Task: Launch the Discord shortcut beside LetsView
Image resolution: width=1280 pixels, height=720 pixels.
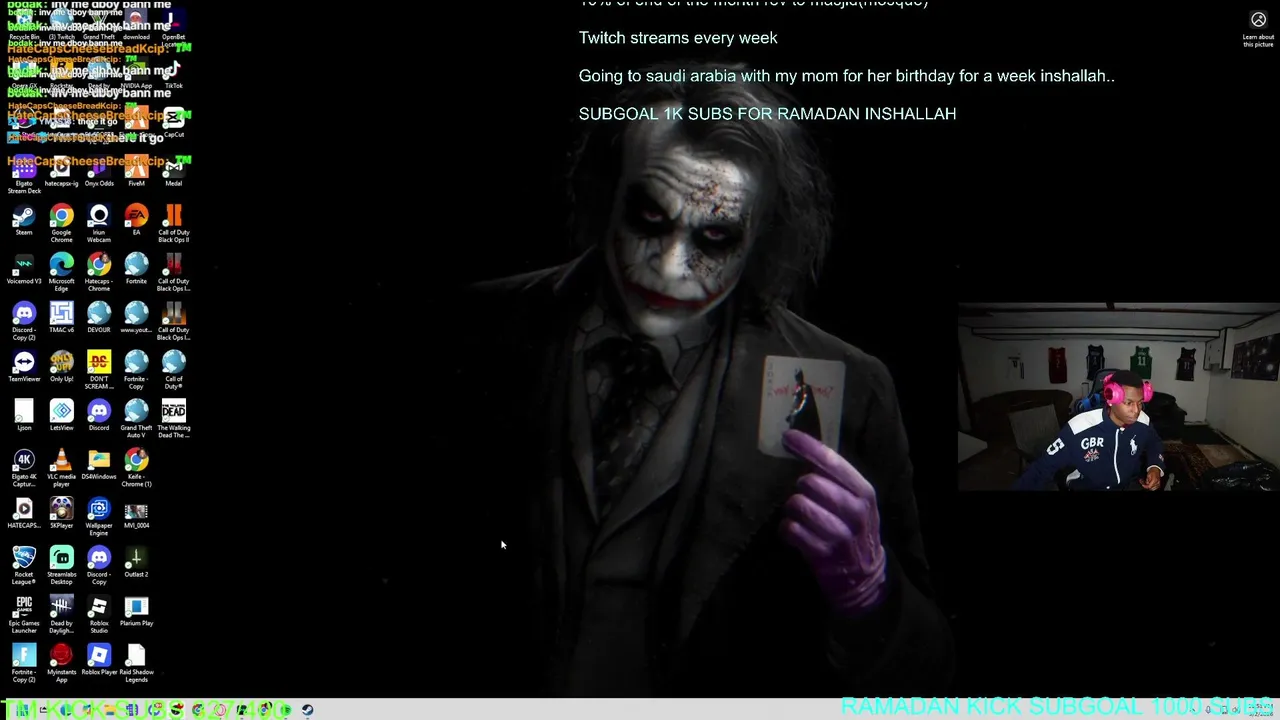Action: click(x=99, y=416)
